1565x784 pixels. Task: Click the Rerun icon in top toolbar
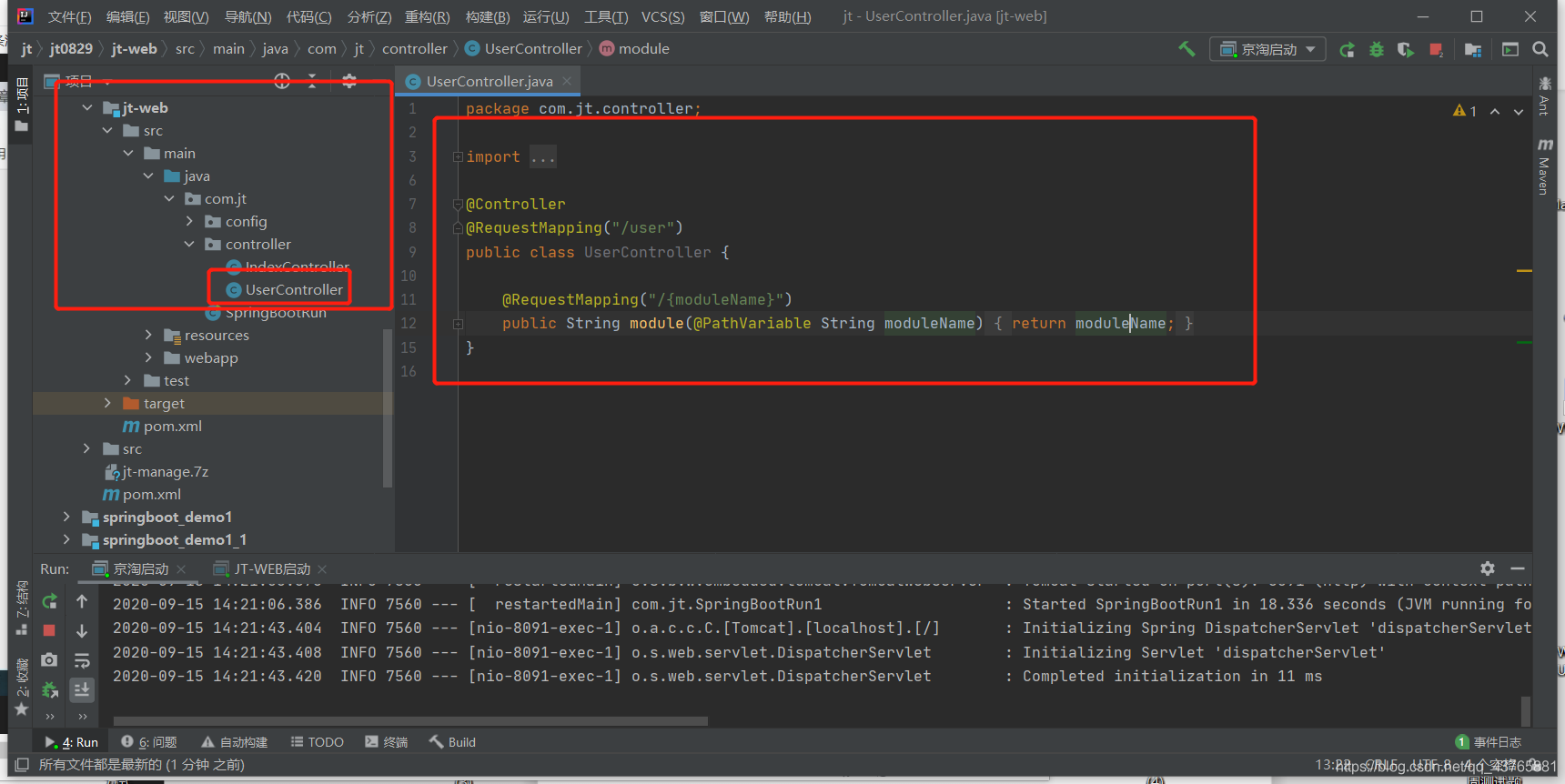coord(1348,49)
